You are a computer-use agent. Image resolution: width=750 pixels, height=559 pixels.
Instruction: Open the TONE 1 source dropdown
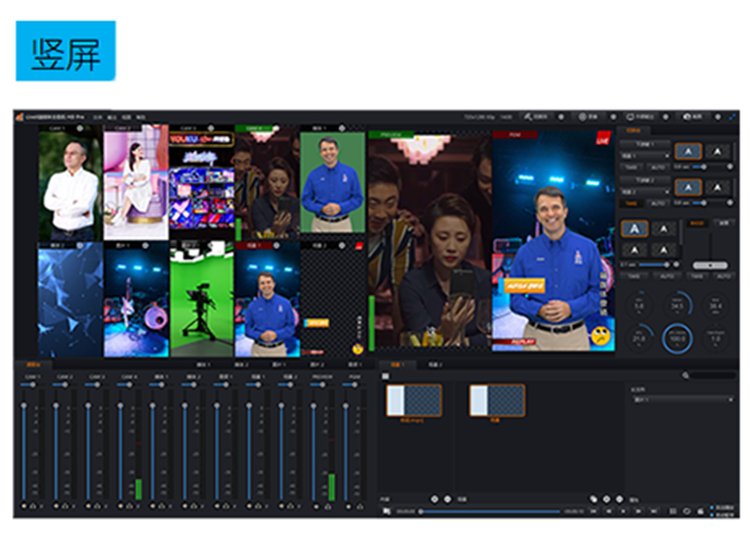645,156
